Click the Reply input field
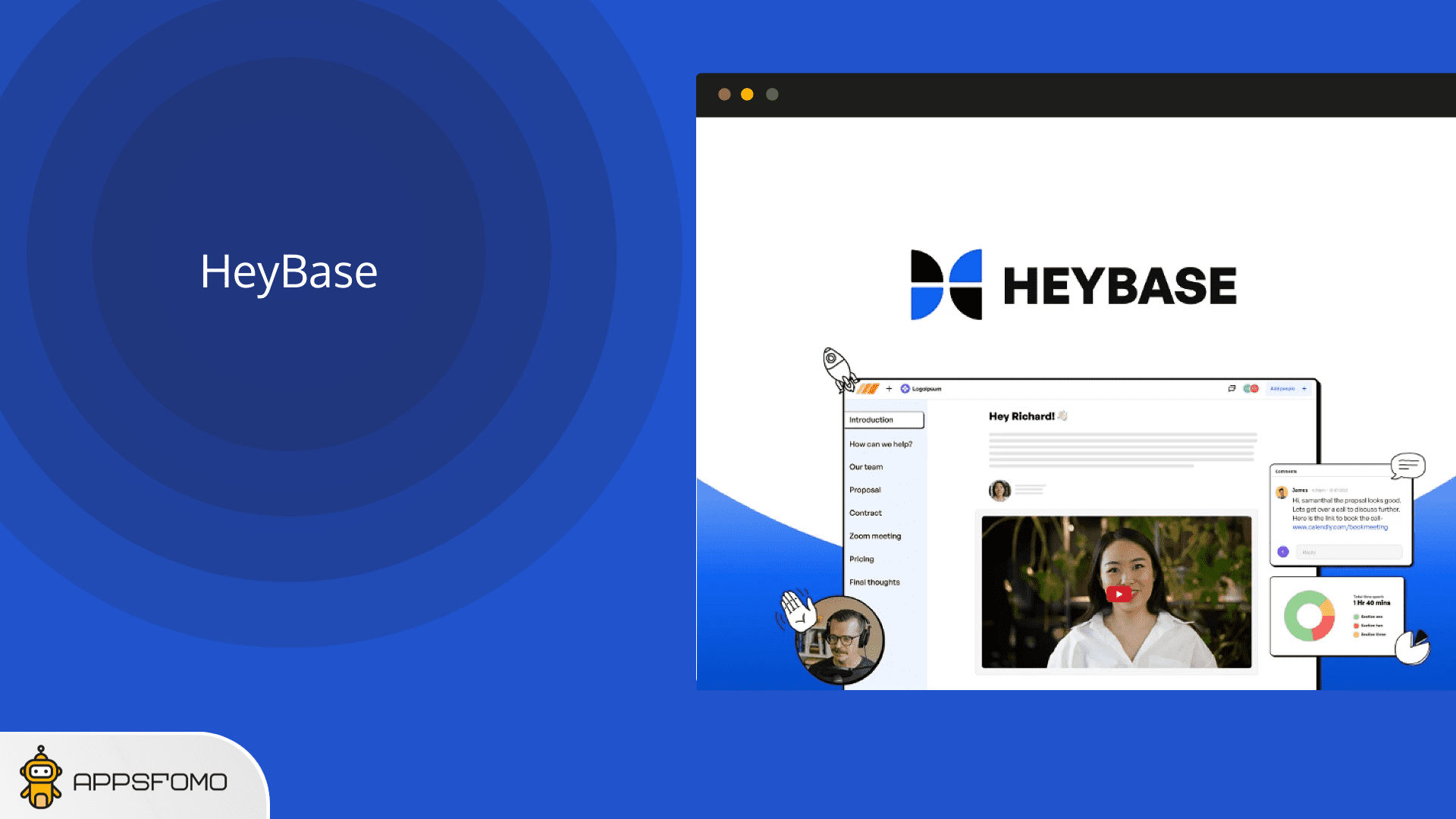 click(1348, 552)
